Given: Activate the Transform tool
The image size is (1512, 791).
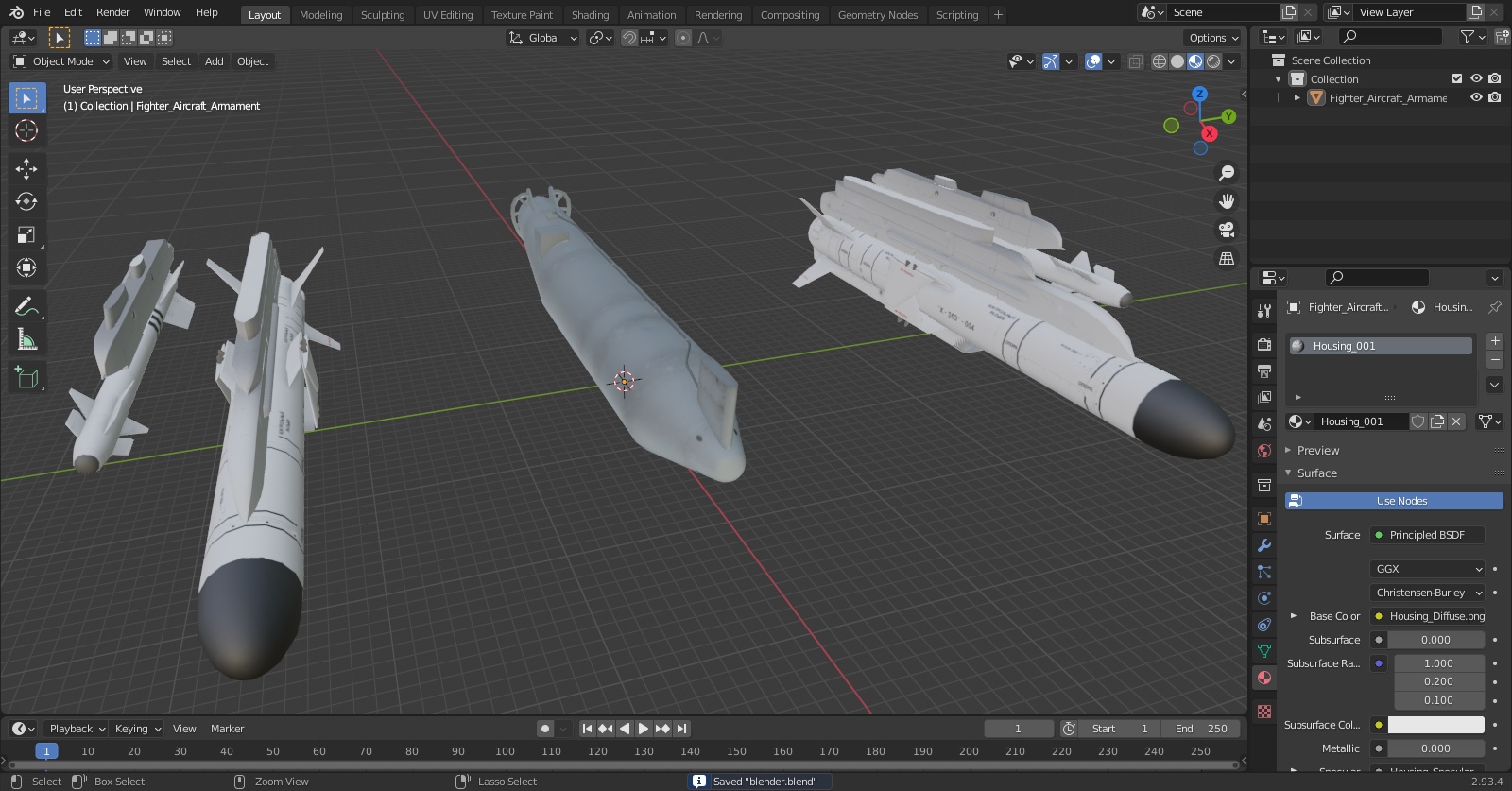Looking at the screenshot, I should (x=26, y=268).
